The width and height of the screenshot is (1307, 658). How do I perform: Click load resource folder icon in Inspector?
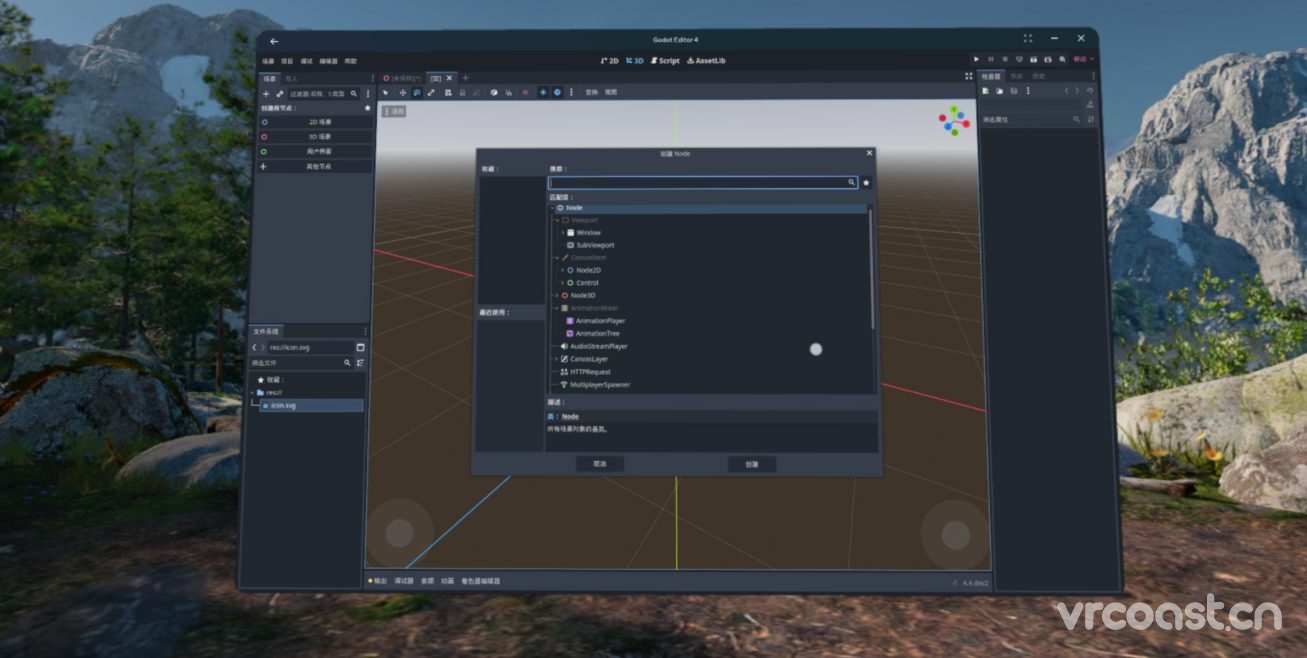pos(999,91)
